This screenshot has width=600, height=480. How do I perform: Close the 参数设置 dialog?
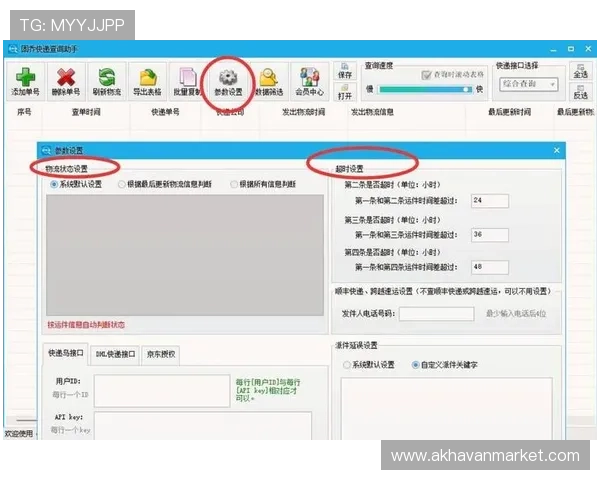click(x=557, y=150)
